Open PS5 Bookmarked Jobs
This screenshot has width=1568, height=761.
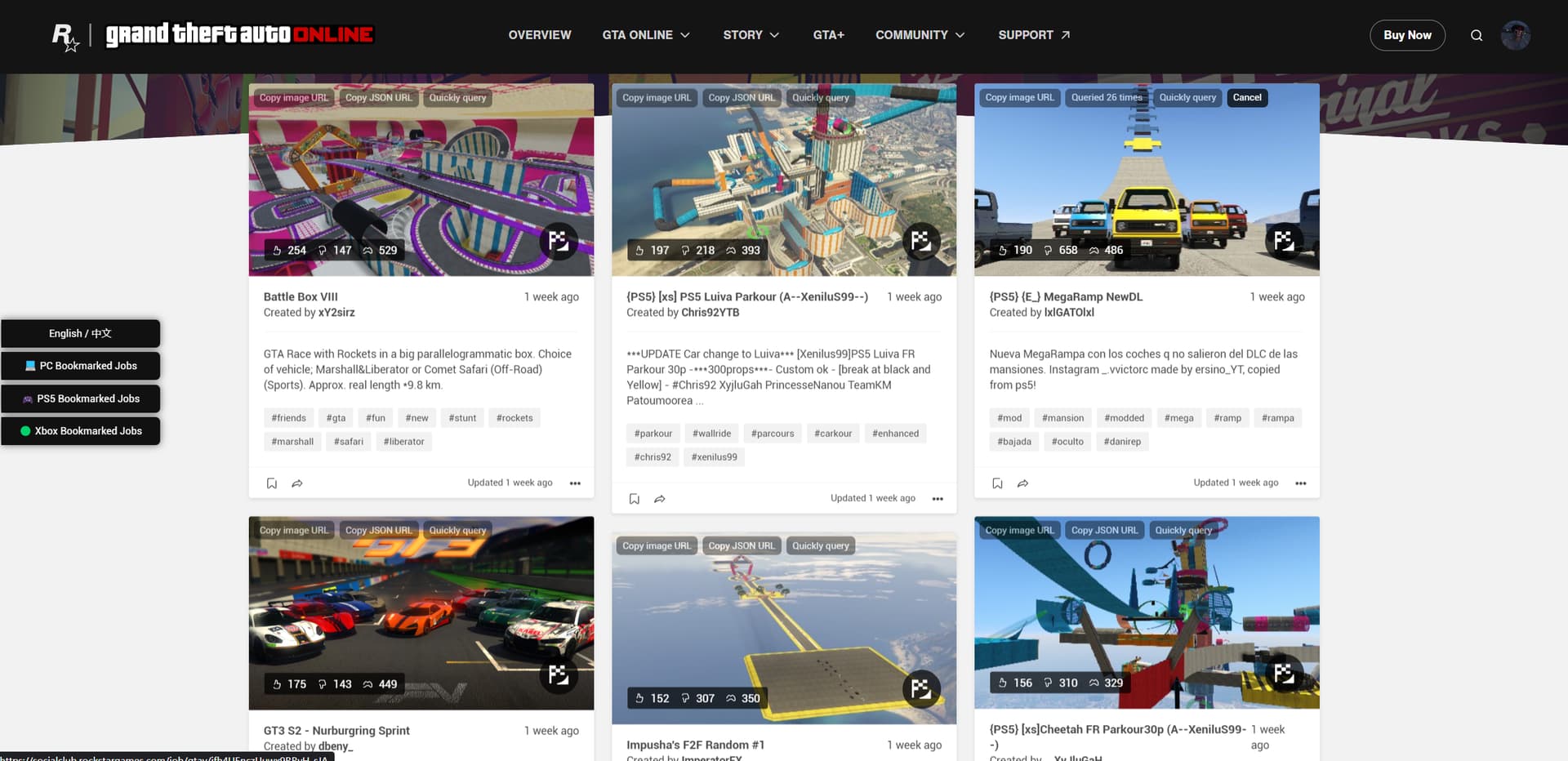(80, 398)
